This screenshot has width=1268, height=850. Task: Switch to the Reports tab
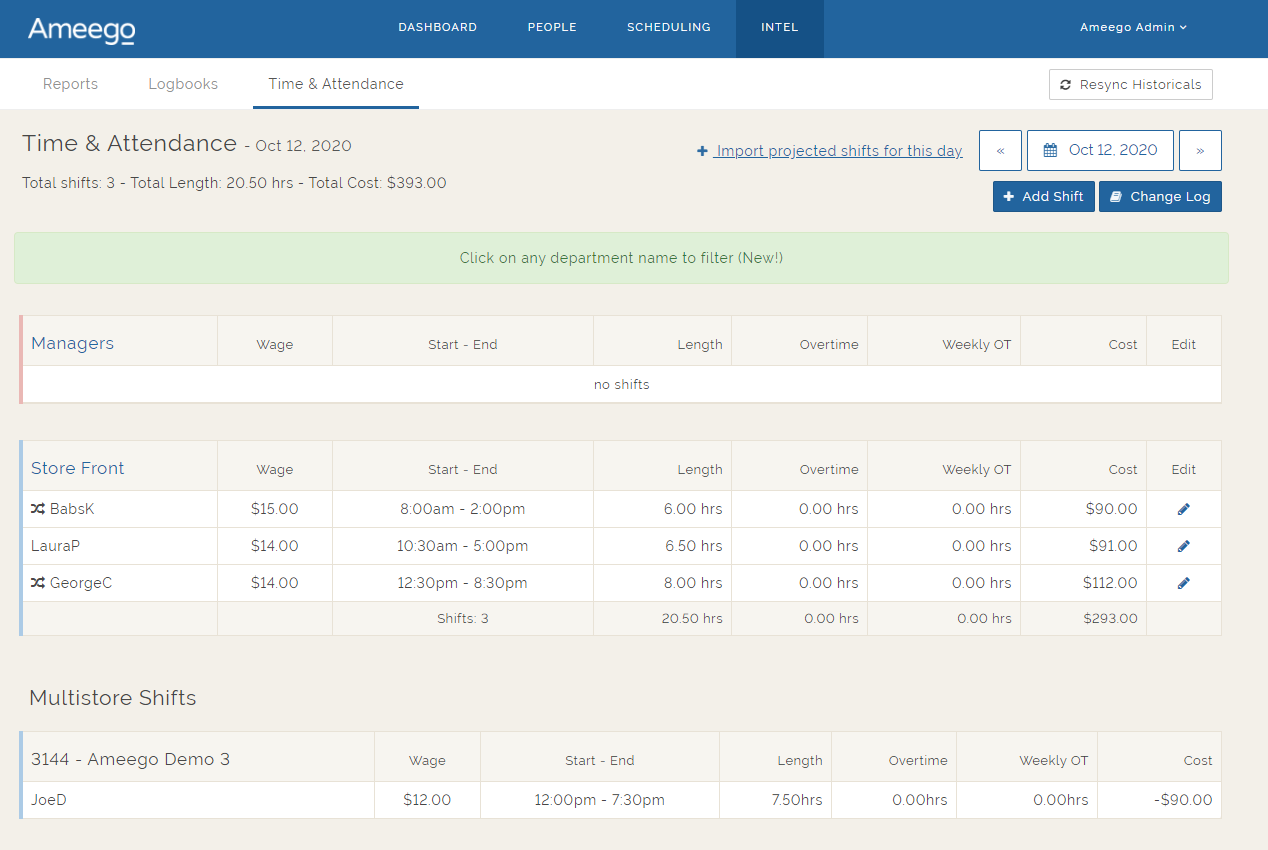[x=70, y=84]
